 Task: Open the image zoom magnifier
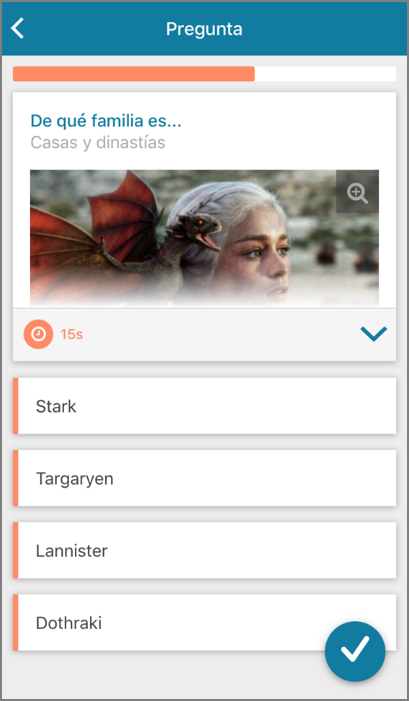point(357,191)
